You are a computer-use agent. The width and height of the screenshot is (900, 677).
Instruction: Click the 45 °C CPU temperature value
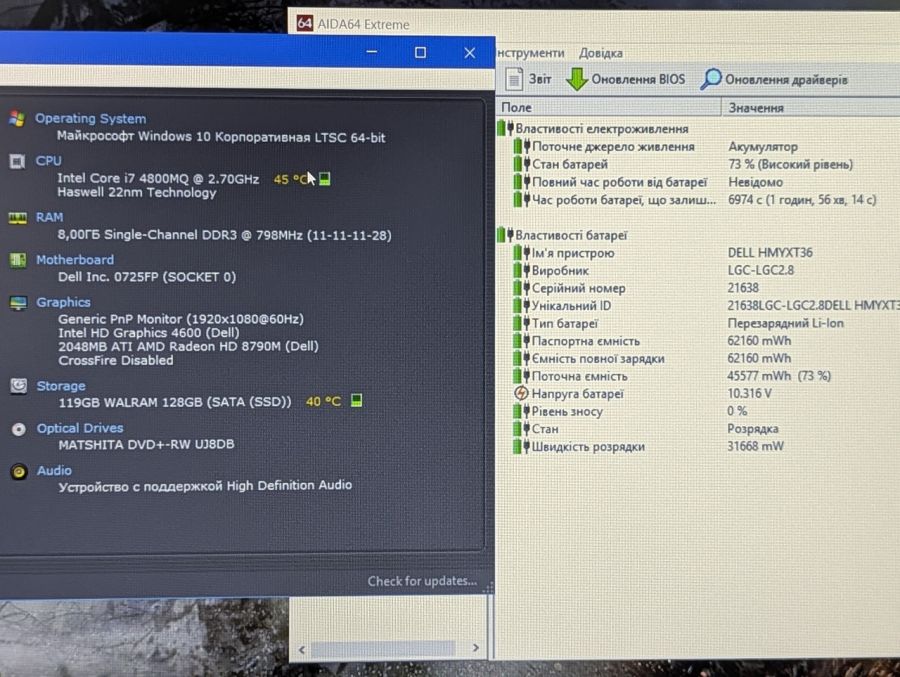tap(290, 179)
